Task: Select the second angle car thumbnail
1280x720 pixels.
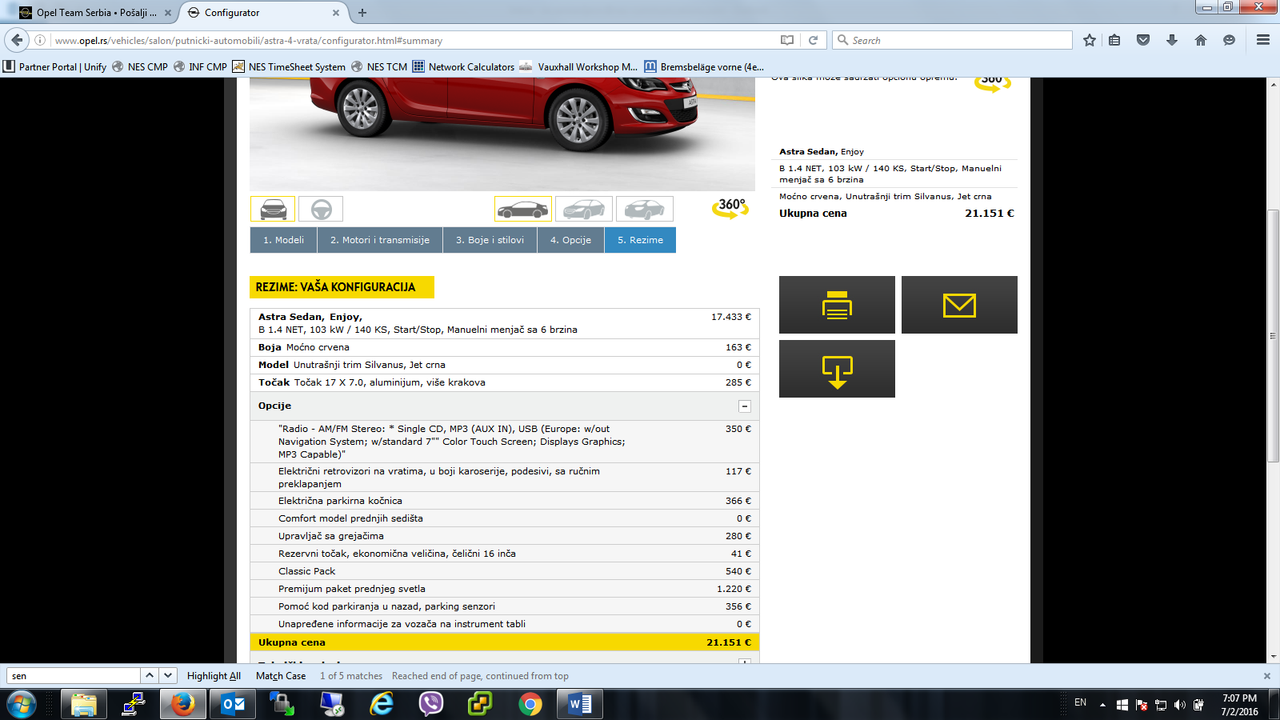Action: click(x=584, y=209)
